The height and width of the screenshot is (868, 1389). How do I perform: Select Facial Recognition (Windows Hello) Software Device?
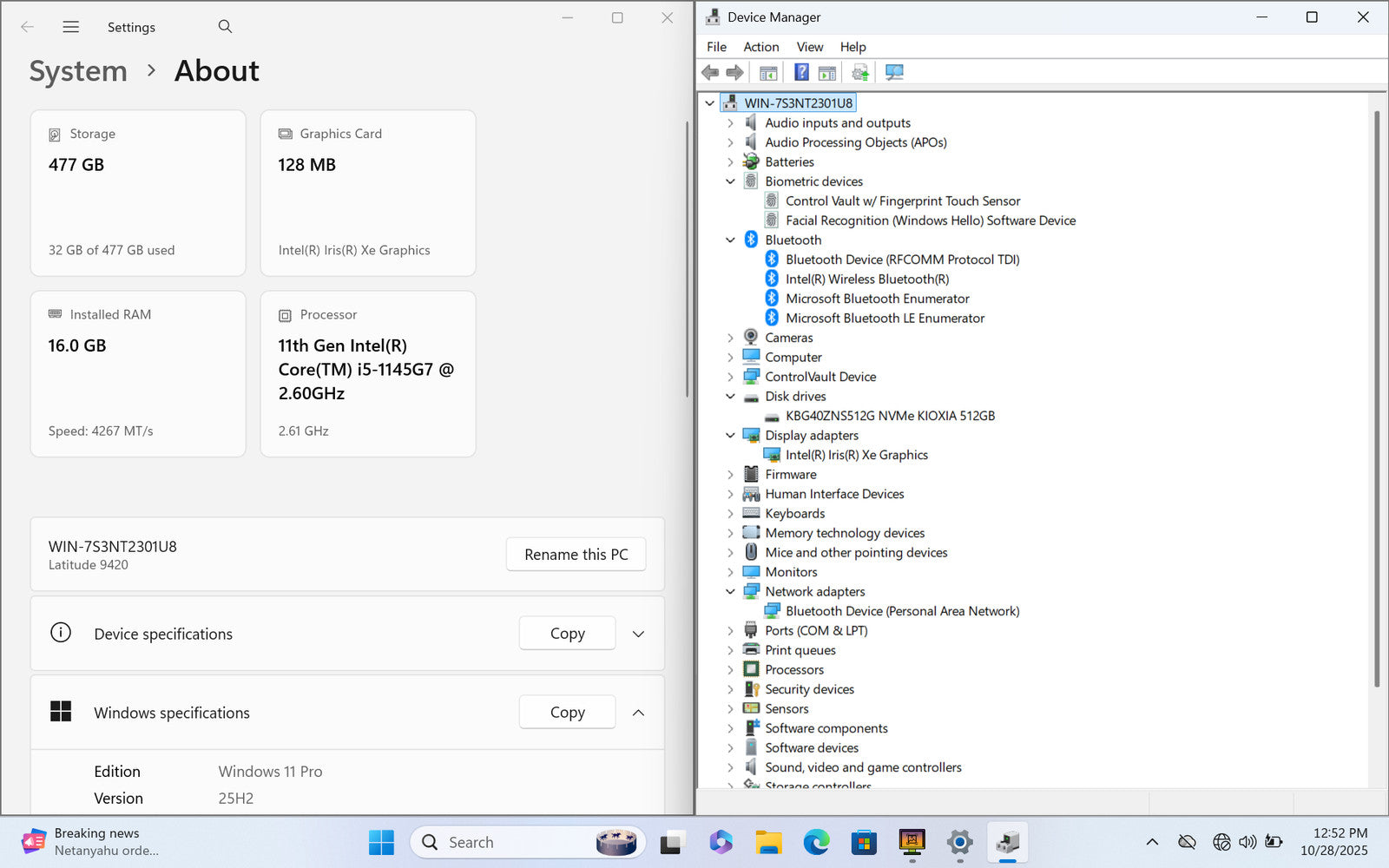click(x=931, y=220)
